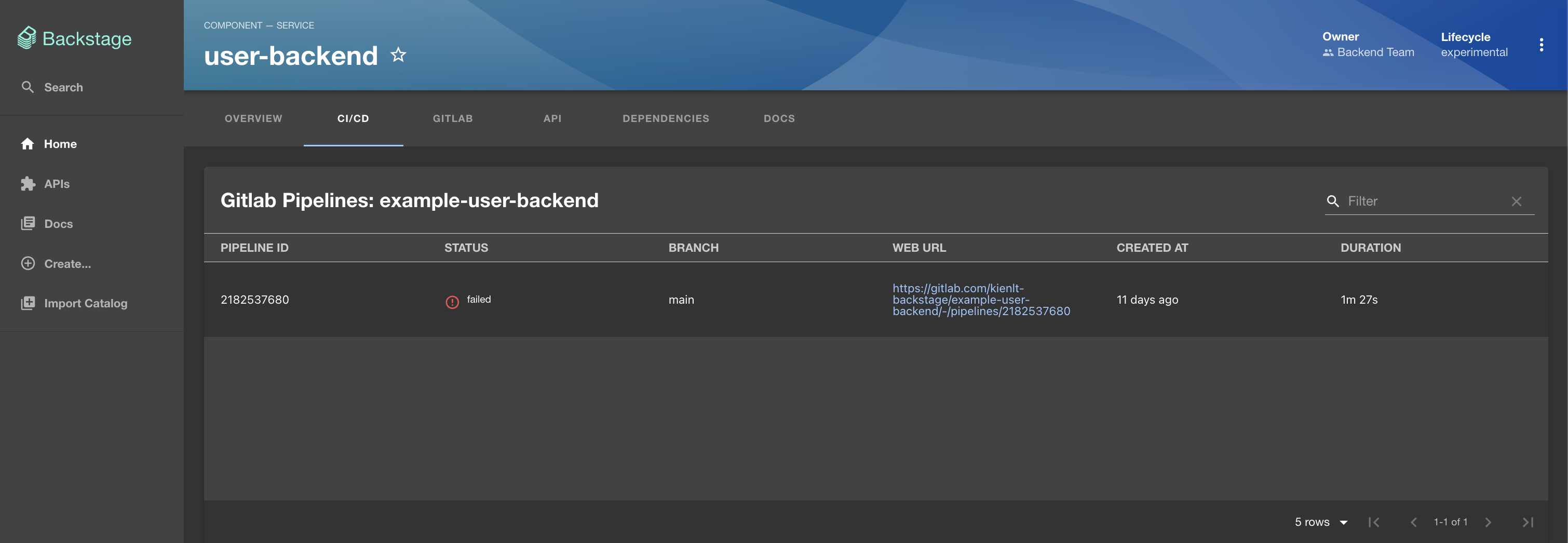
Task: Click the Create... sidebar item
Action: point(67,264)
